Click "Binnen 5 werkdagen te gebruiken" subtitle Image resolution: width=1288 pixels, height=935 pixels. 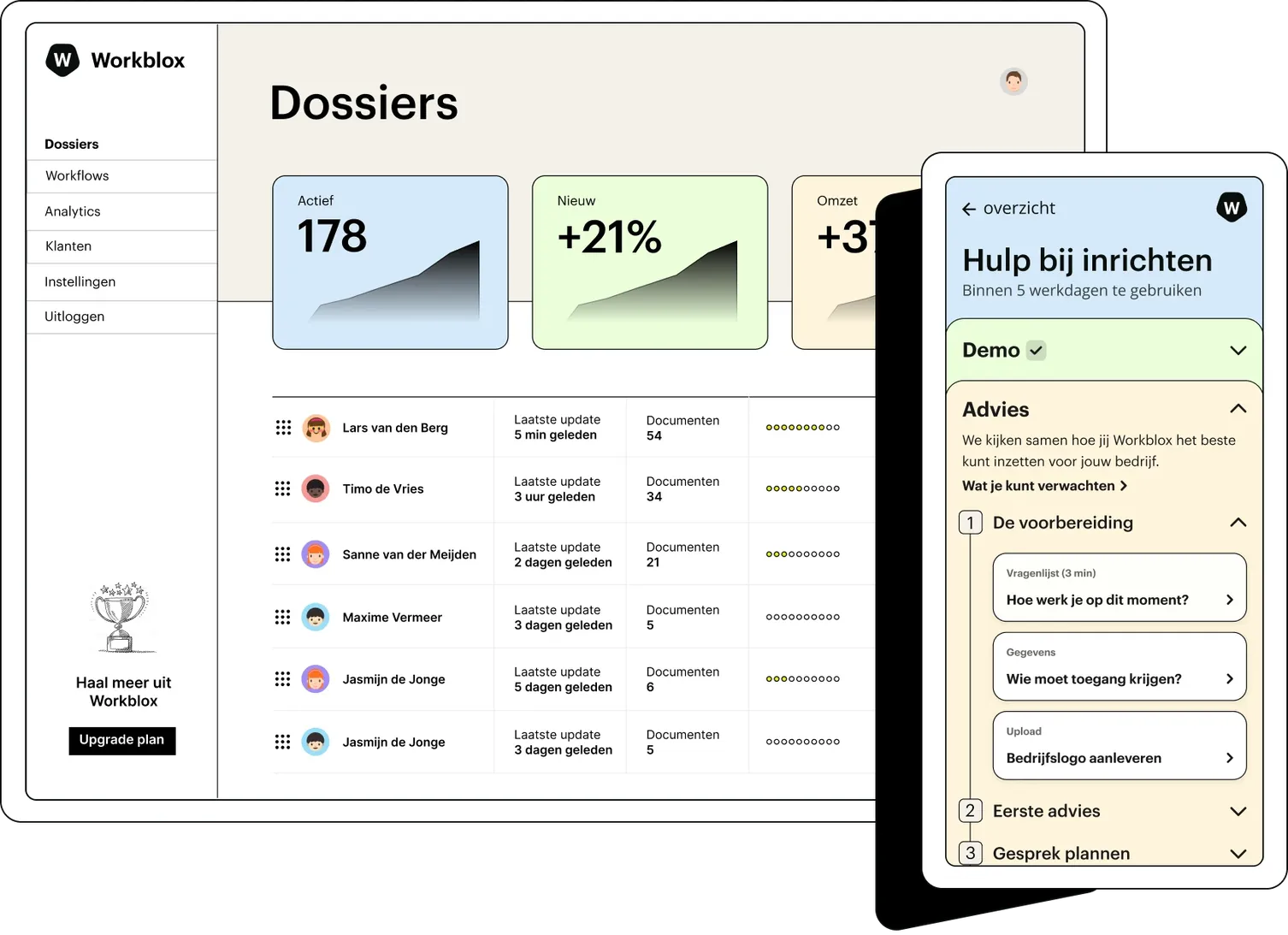pyautogui.click(x=1082, y=291)
